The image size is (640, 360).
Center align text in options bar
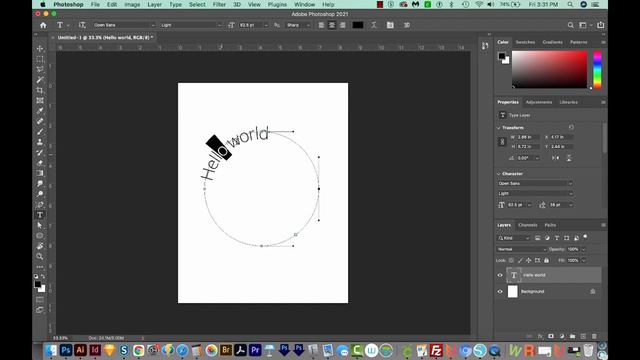[x=332, y=25]
